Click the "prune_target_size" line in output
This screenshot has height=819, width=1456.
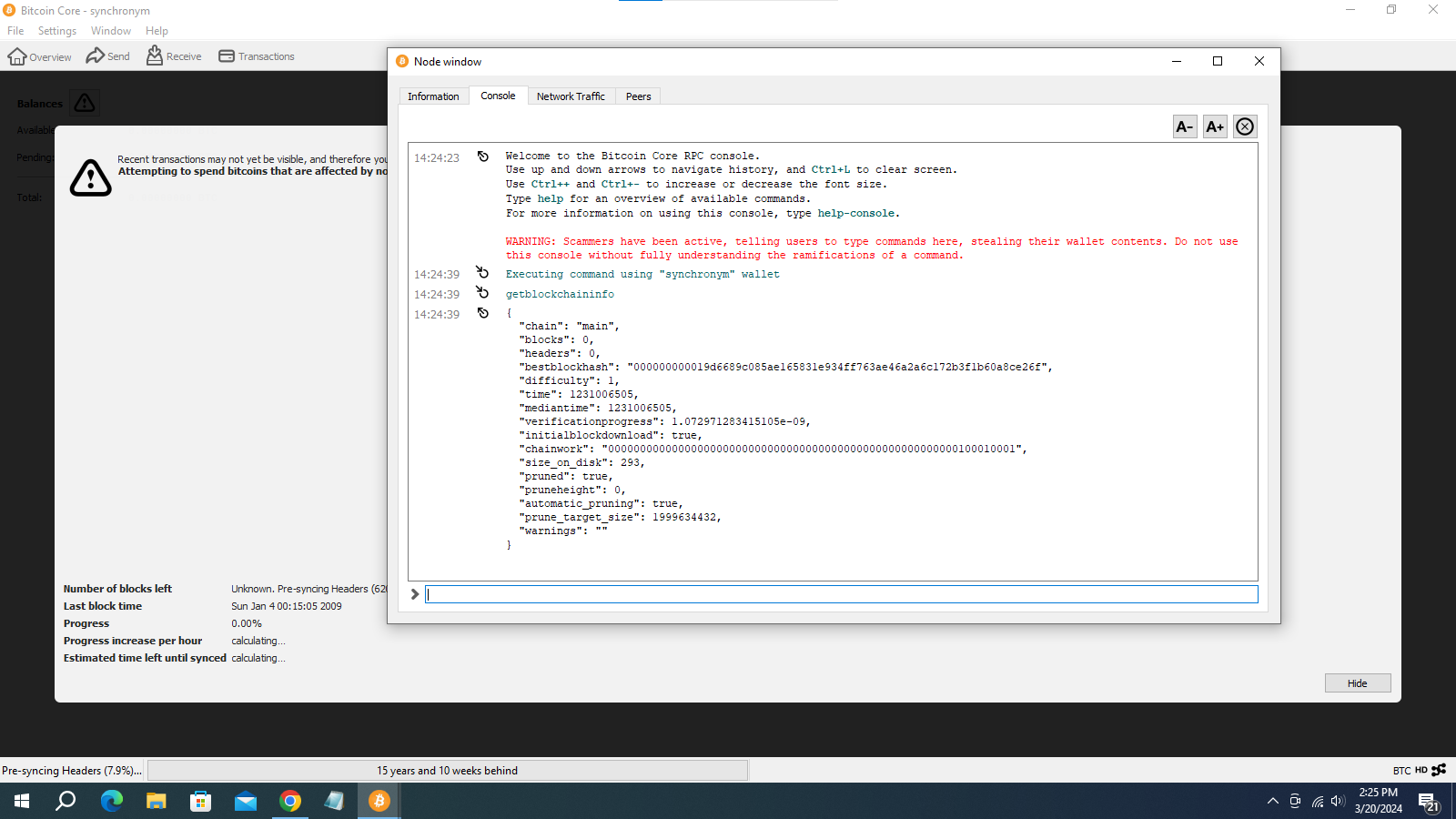[x=620, y=517]
